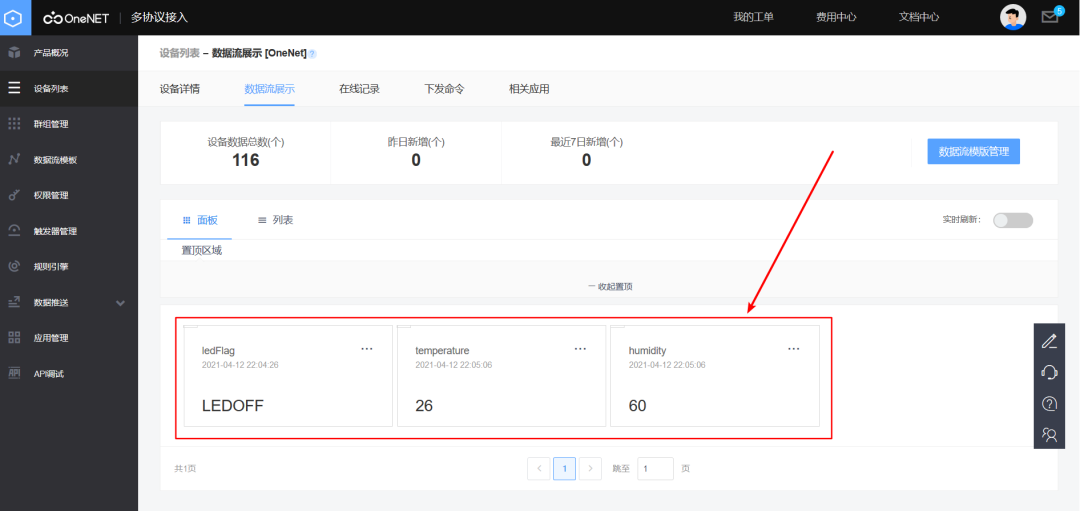Image resolution: width=1080 pixels, height=511 pixels.
Task: Open the humidity card more menu
Action: click(794, 349)
